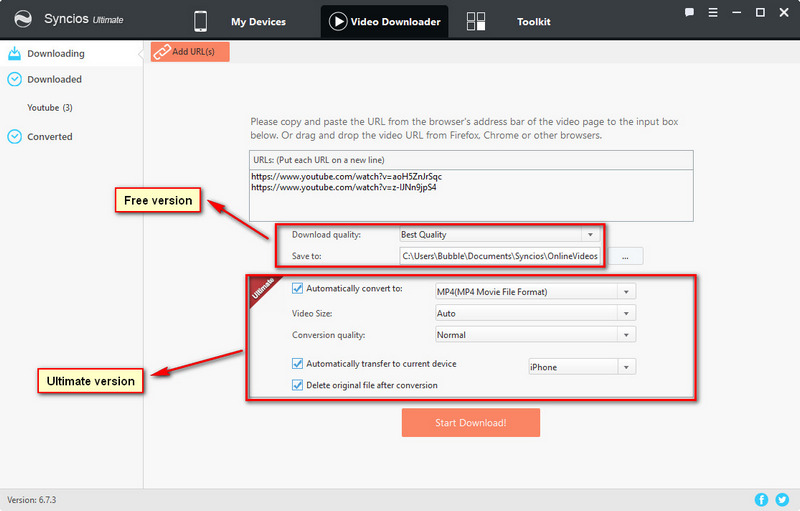The width and height of the screenshot is (800, 511).
Task: Click the Save to path field
Action: click(x=500, y=256)
